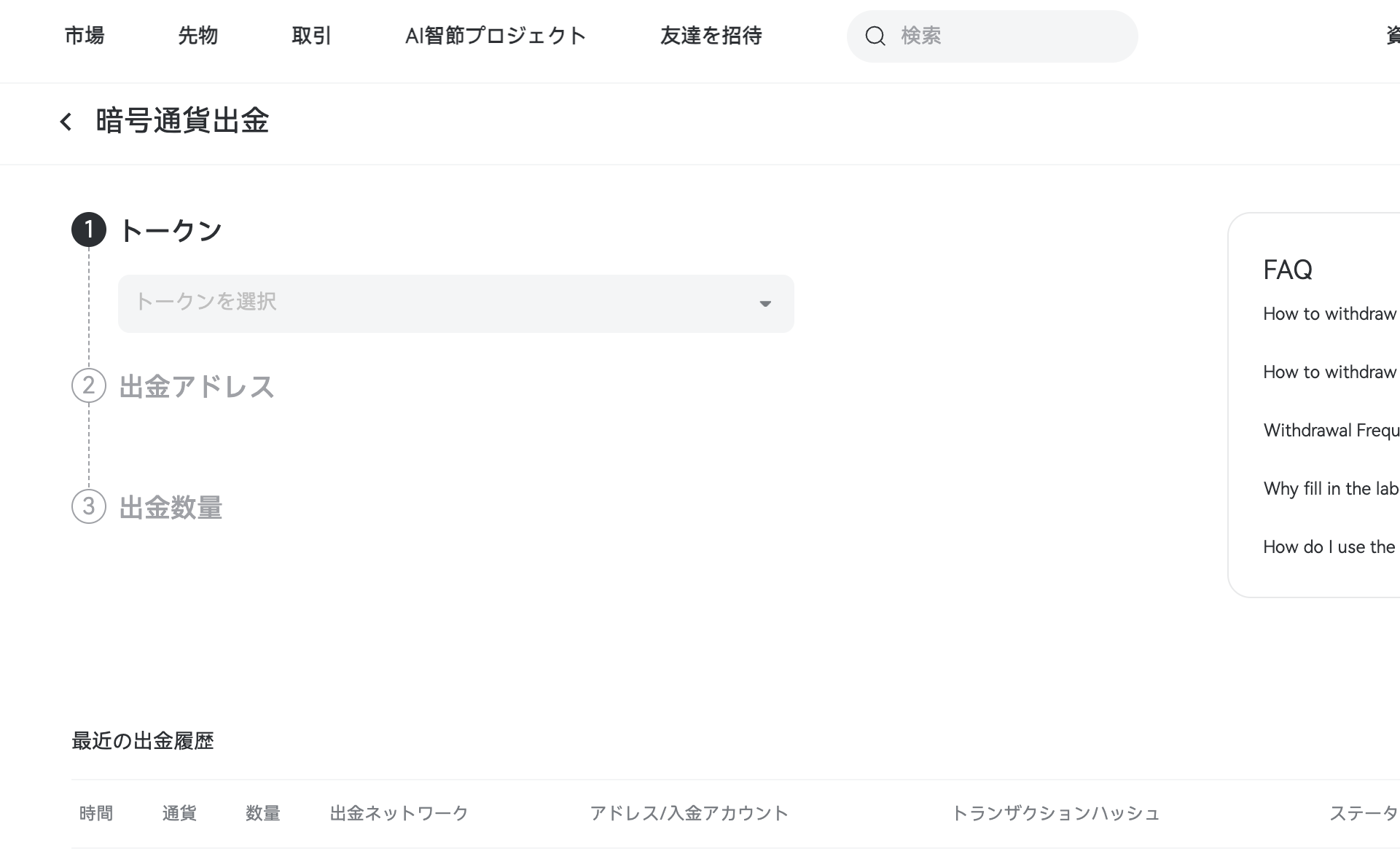Click the 通貨 column header
1400x851 pixels.
[x=179, y=813]
